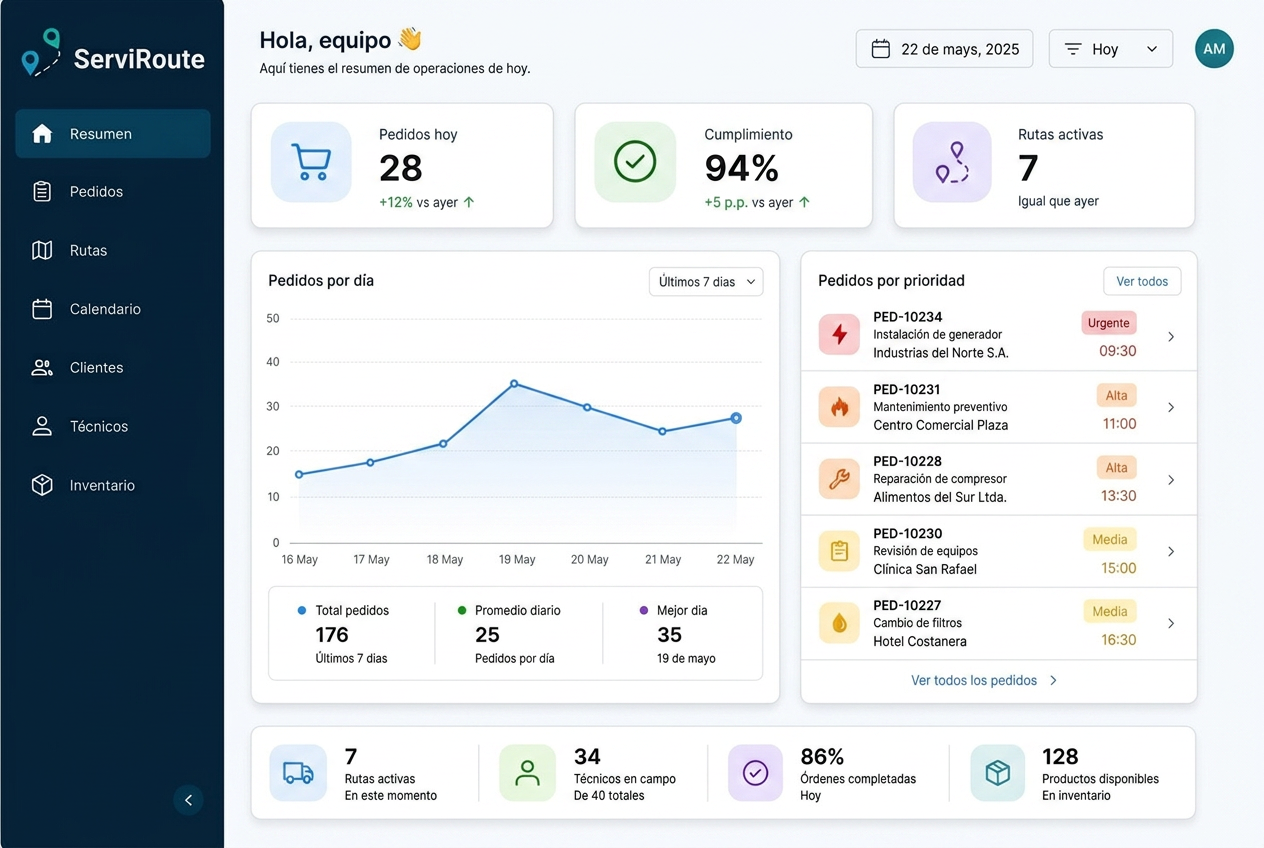Click the truck icon in bottom stats
This screenshot has width=1264, height=848.
click(x=298, y=773)
